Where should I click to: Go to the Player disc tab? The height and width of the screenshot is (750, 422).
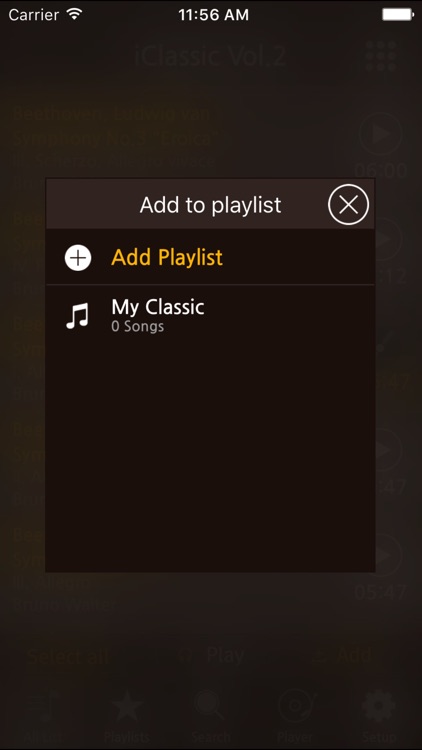(295, 716)
